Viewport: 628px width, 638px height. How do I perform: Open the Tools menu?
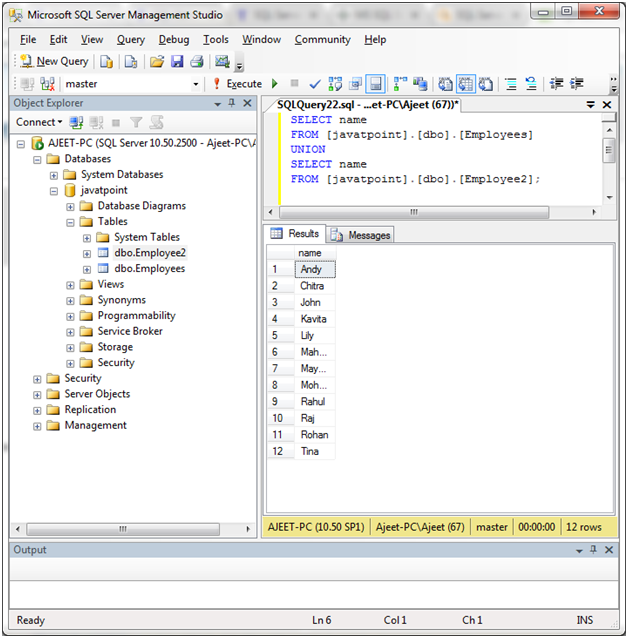216,39
